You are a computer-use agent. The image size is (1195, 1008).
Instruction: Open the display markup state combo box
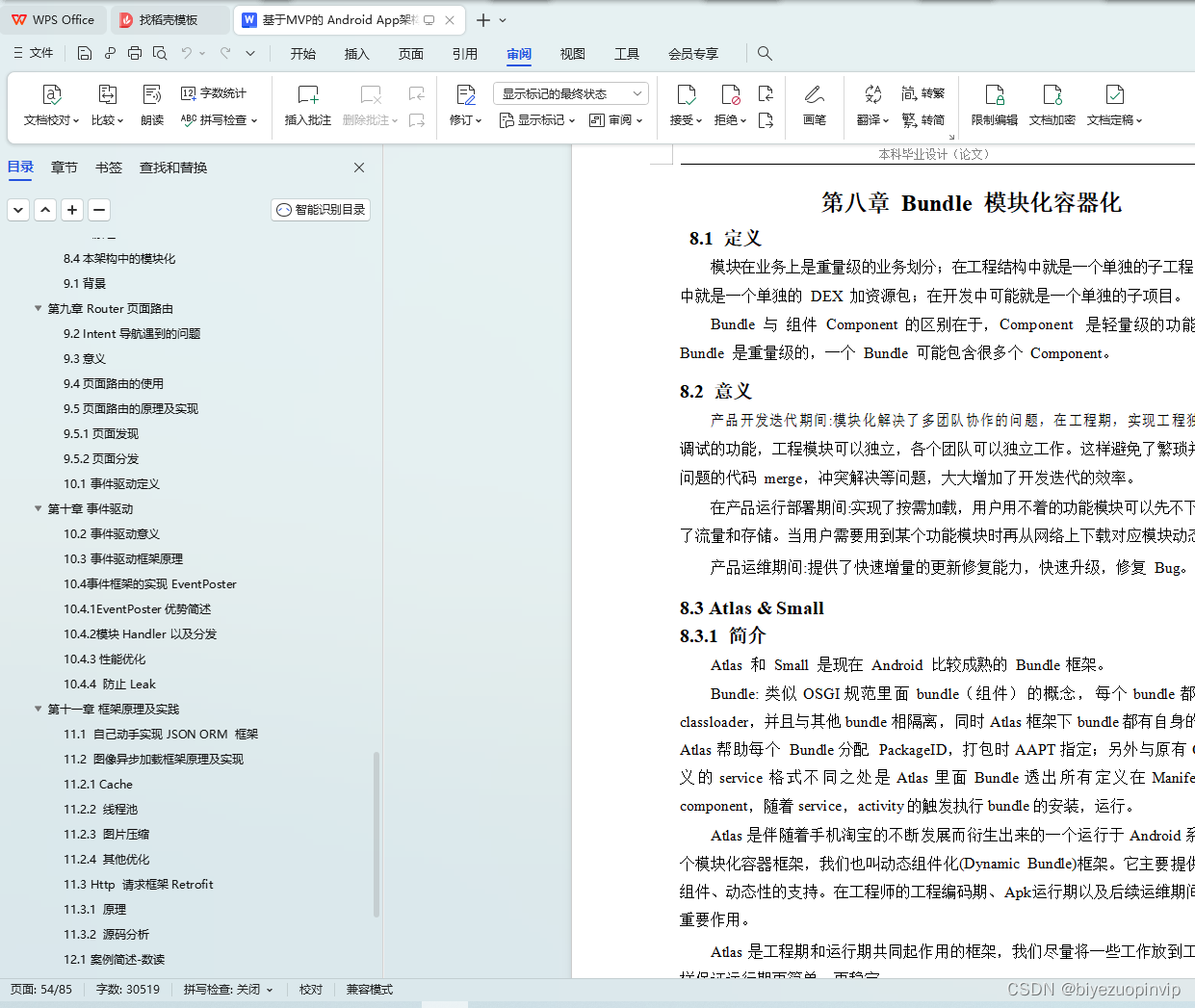[x=571, y=93]
